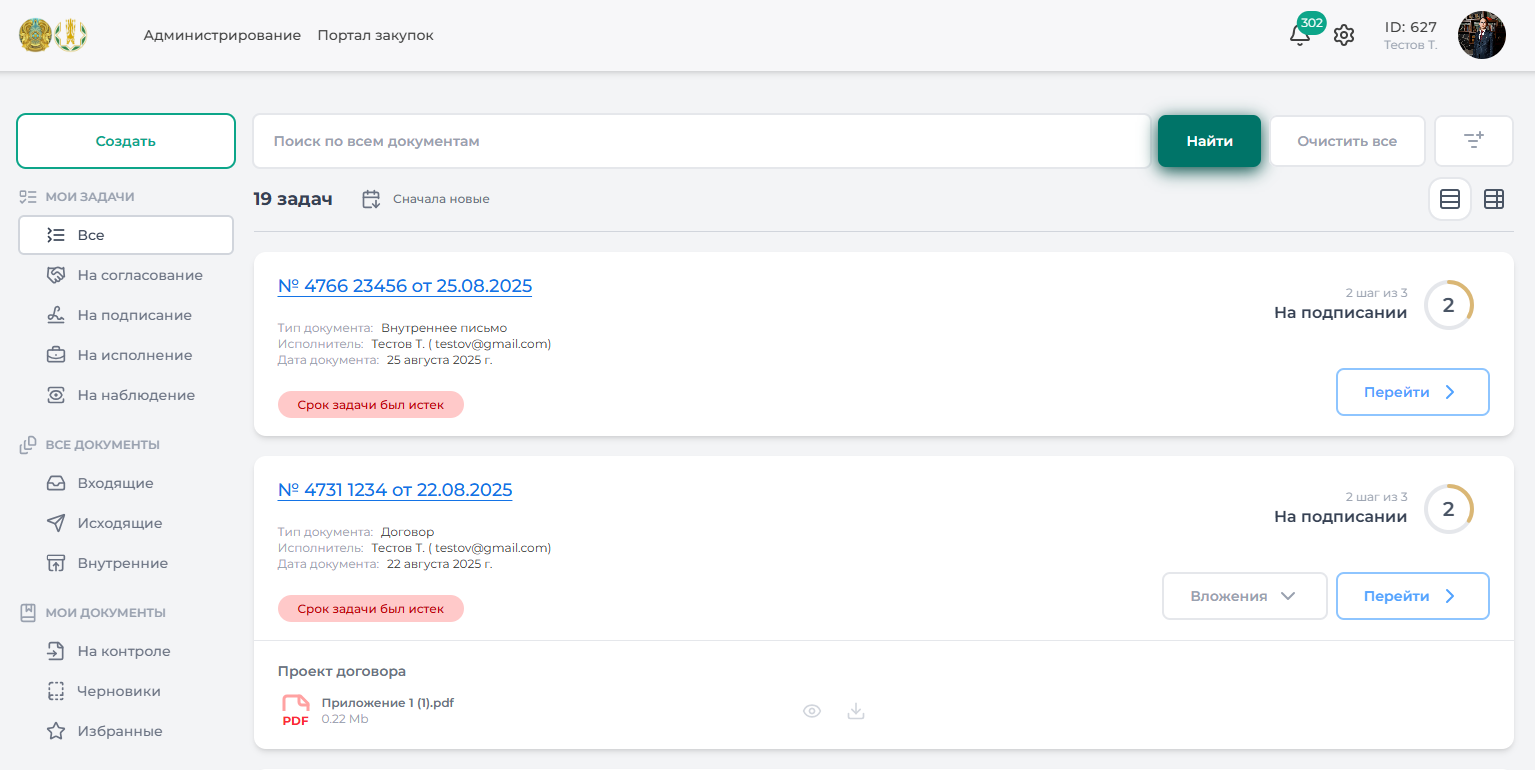Open the Портал закупок menu
Screen dimensions: 1535x770
pos(375,35)
